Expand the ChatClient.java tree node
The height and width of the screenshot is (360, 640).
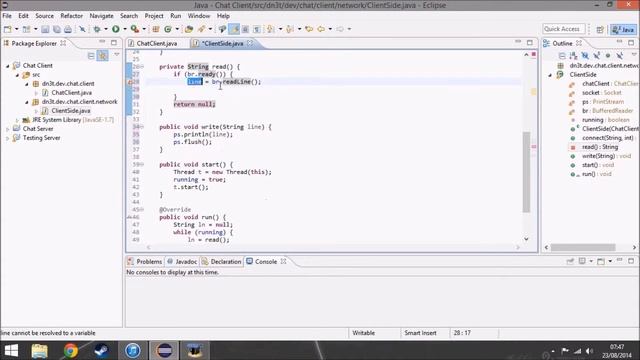point(36,93)
